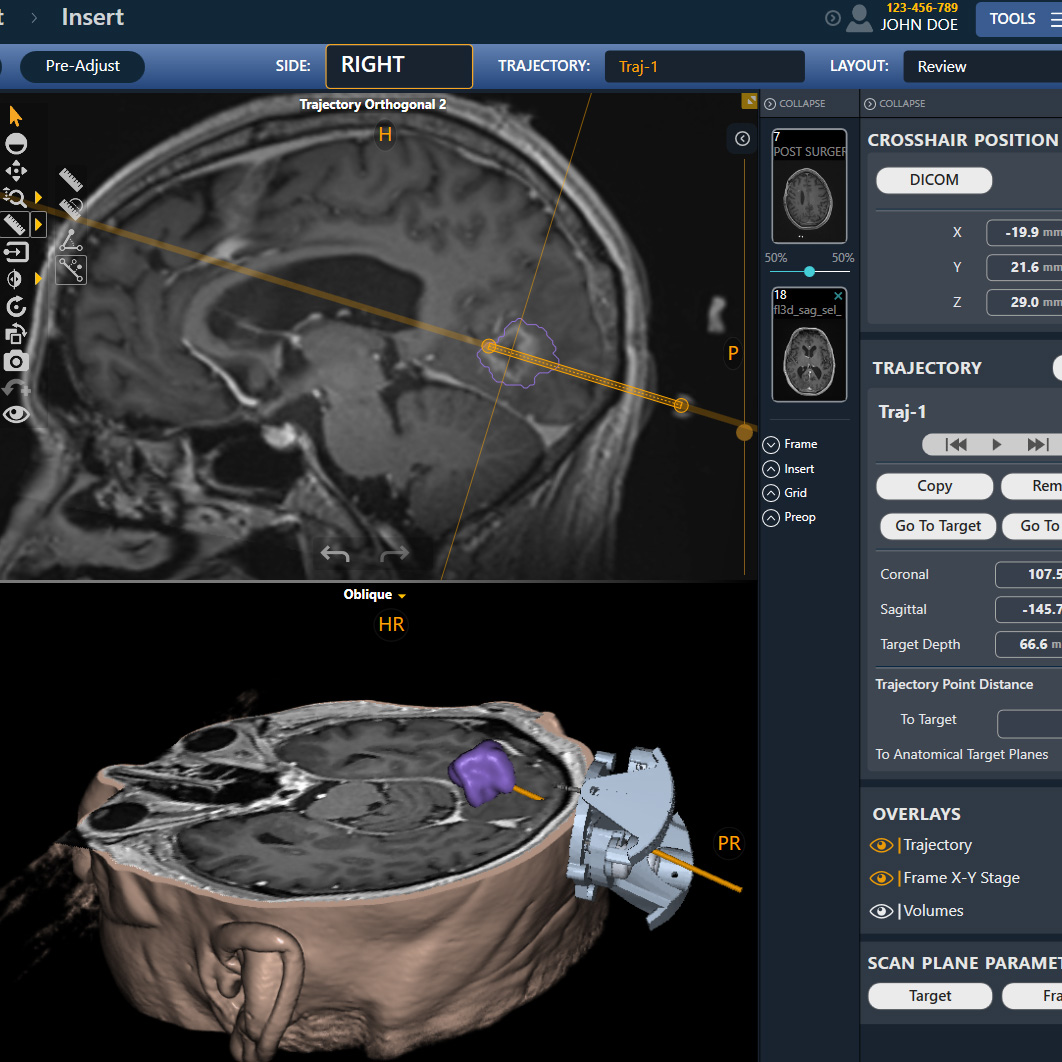The image size is (1062, 1062).
Task: Activate the rotate view tool
Action: [16, 305]
